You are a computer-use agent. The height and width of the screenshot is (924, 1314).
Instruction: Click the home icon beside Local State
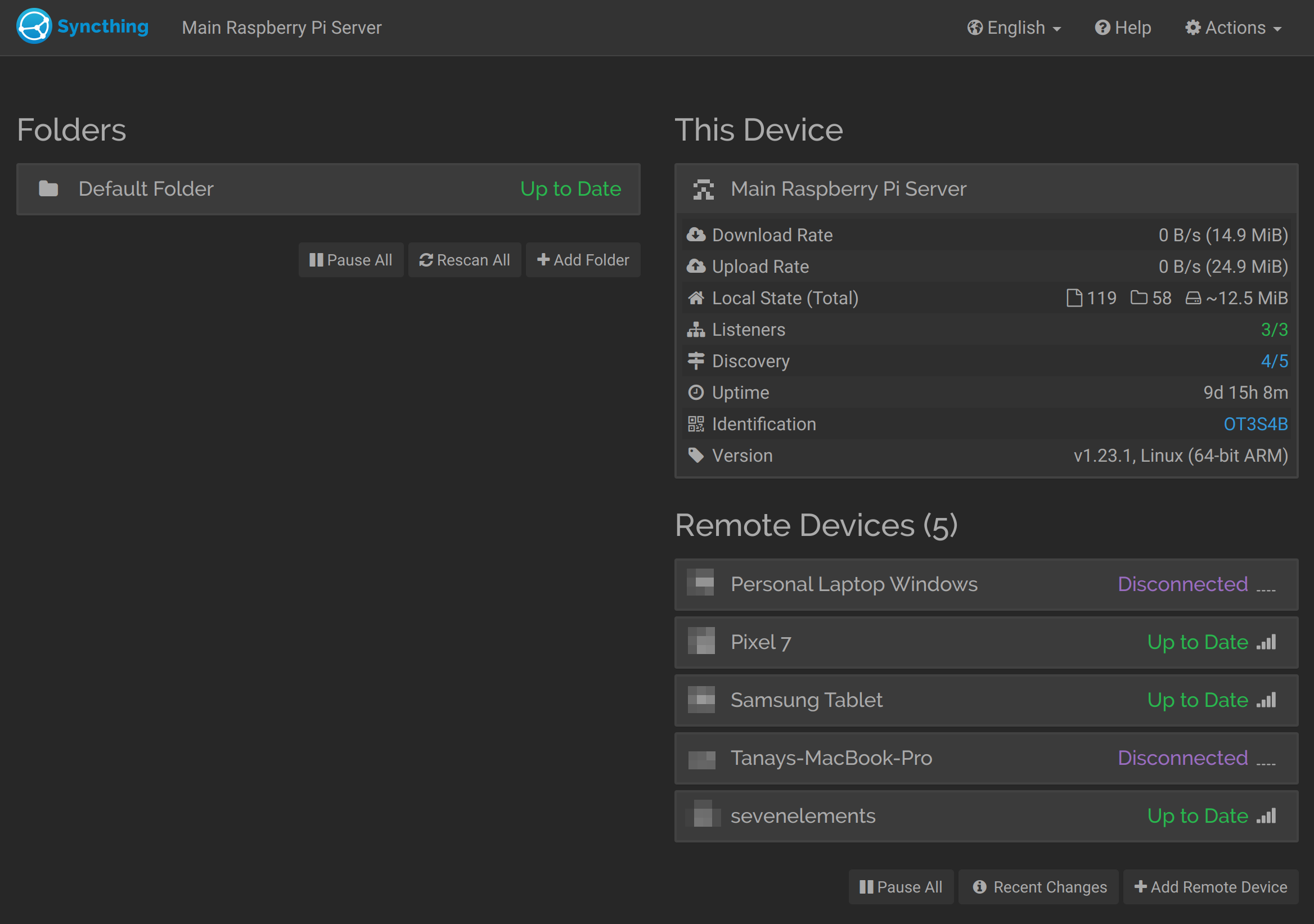point(696,298)
